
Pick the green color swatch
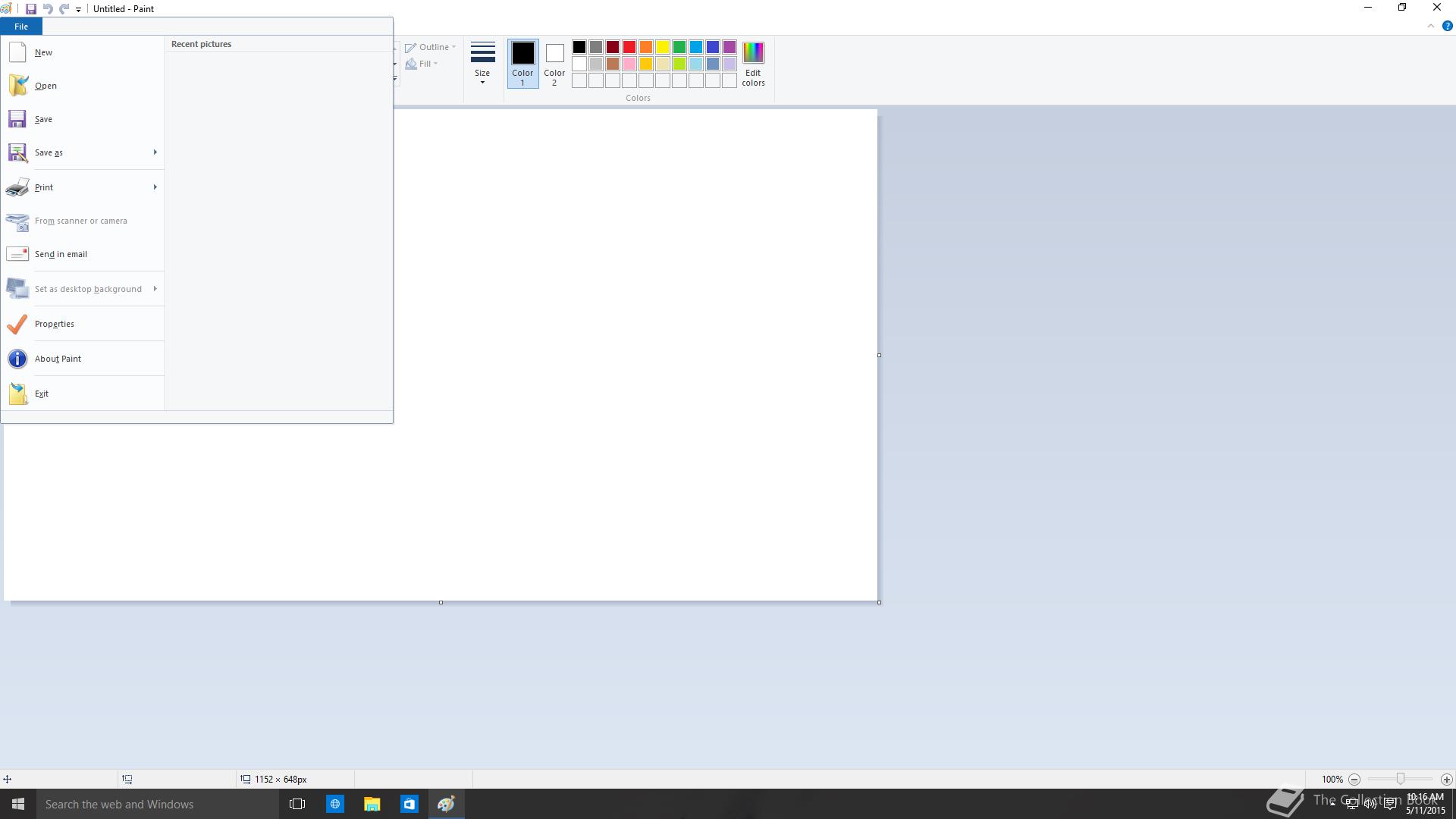(679, 47)
